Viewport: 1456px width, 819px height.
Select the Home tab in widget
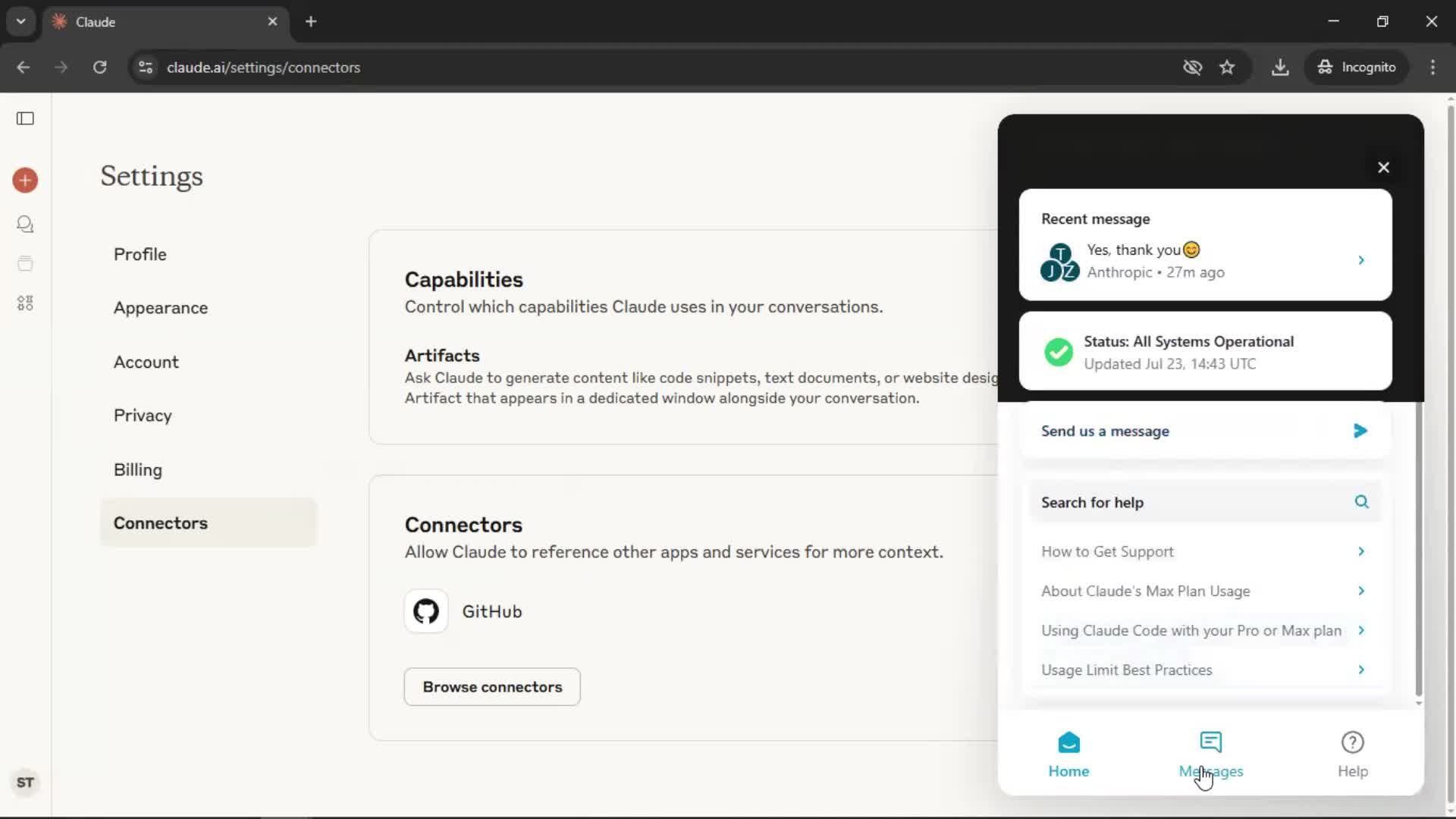1068,755
